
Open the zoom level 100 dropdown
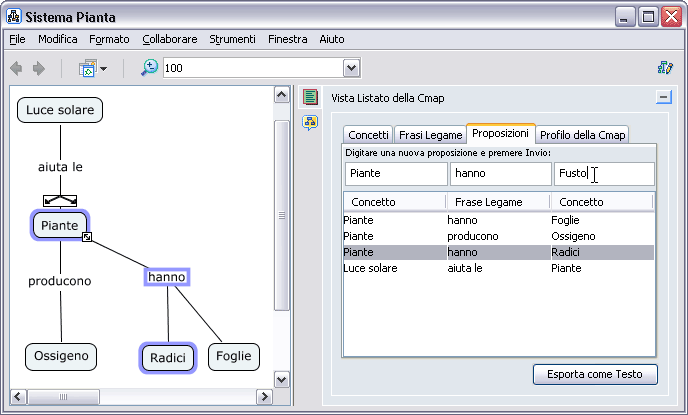[351, 68]
